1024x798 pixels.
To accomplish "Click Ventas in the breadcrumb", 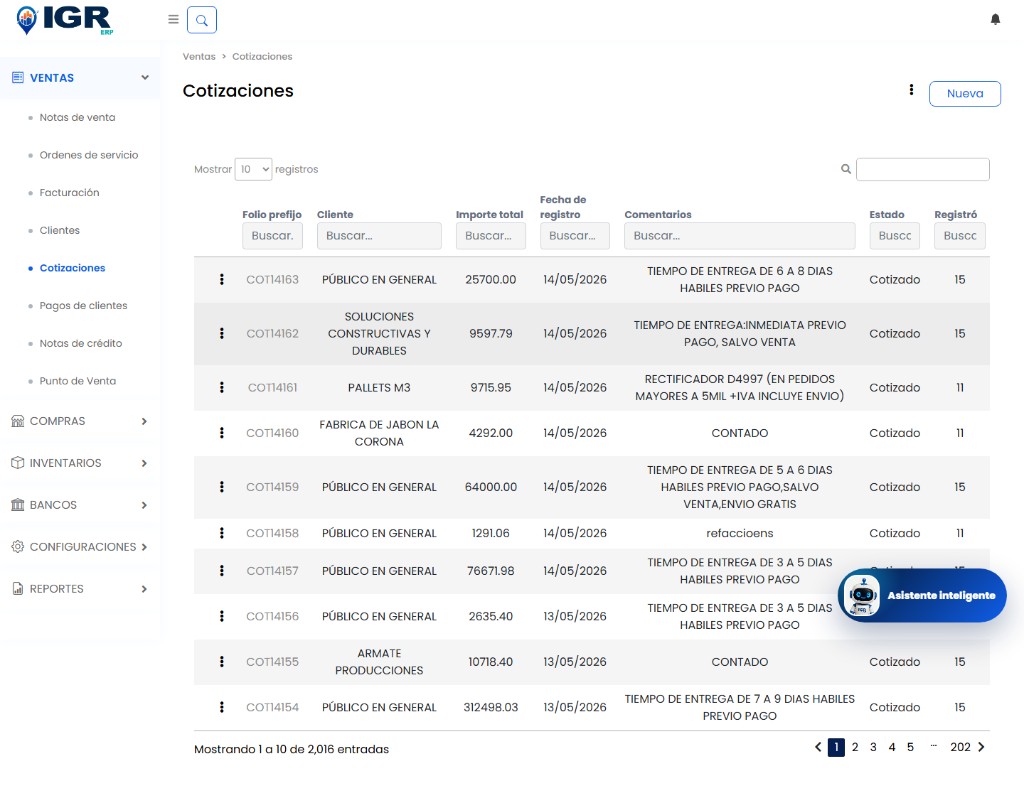I will coord(199,57).
